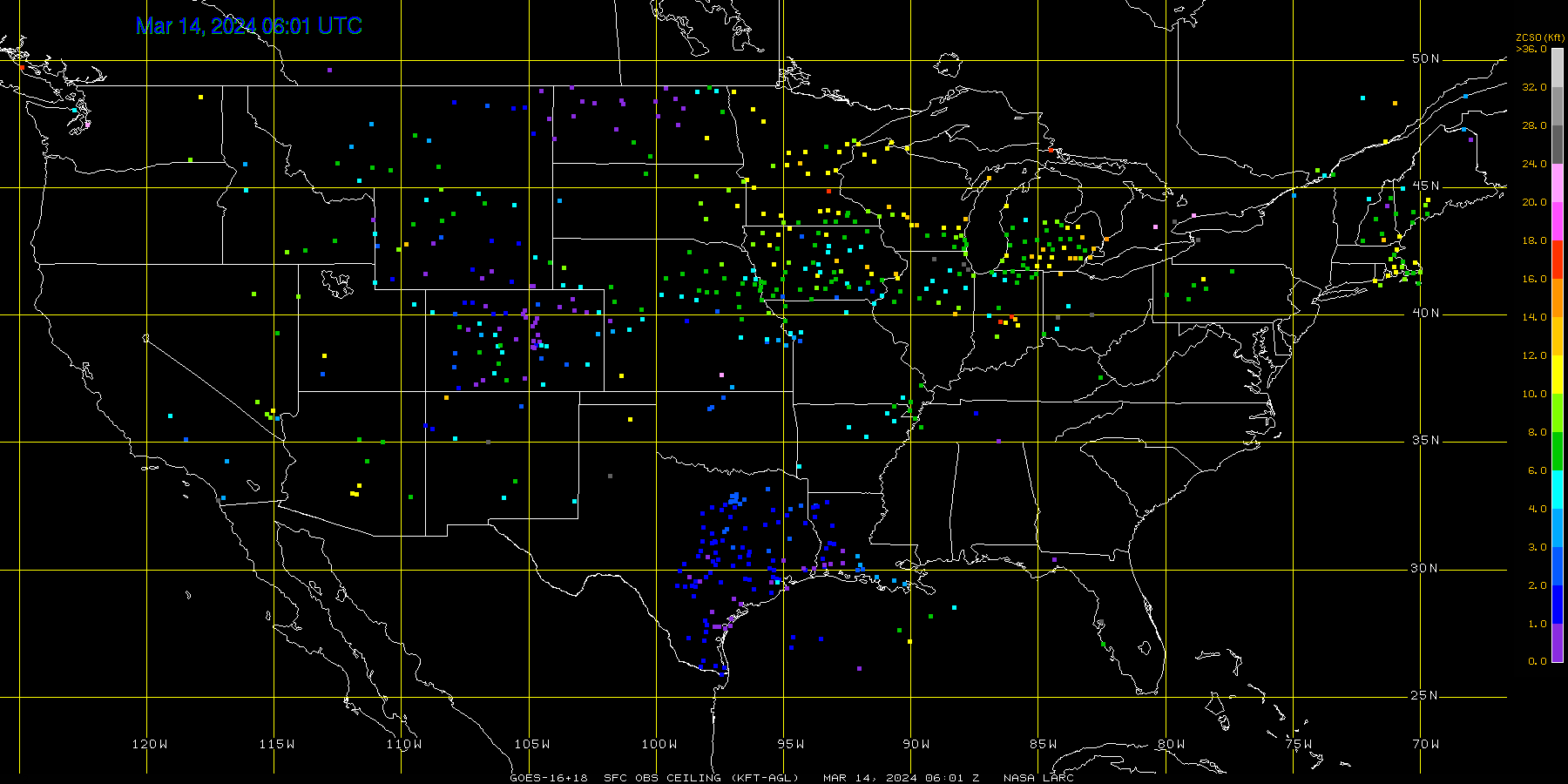Click the 28.0 legend label
The image size is (1568, 784).
pos(1534,125)
